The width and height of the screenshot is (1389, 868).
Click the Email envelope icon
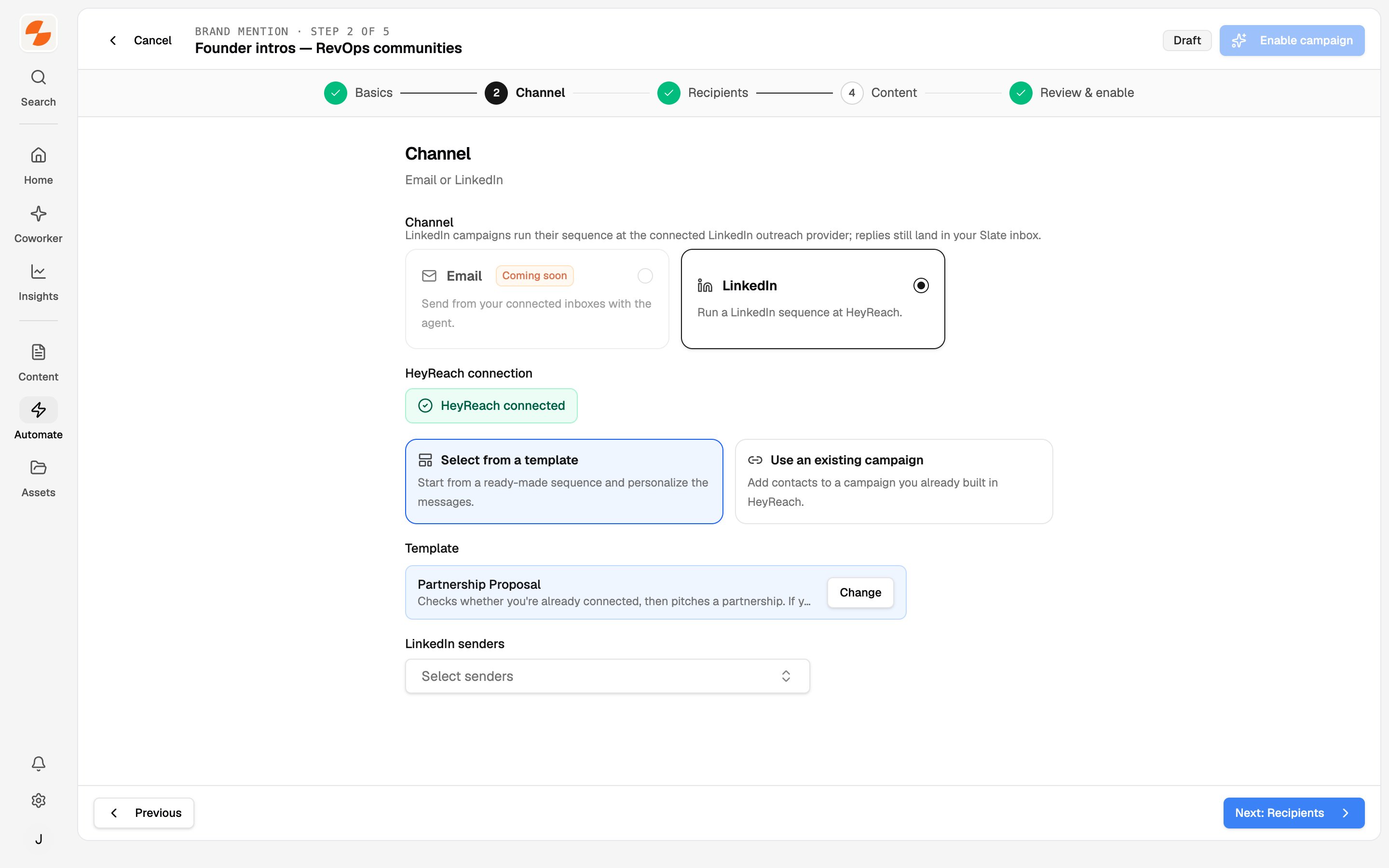tap(429, 276)
